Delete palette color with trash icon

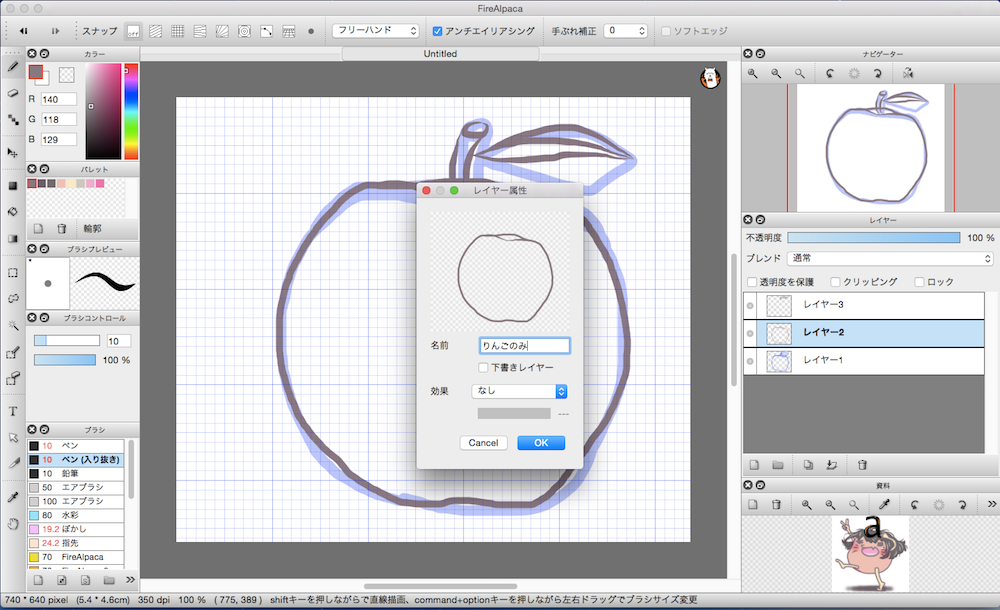coord(62,228)
